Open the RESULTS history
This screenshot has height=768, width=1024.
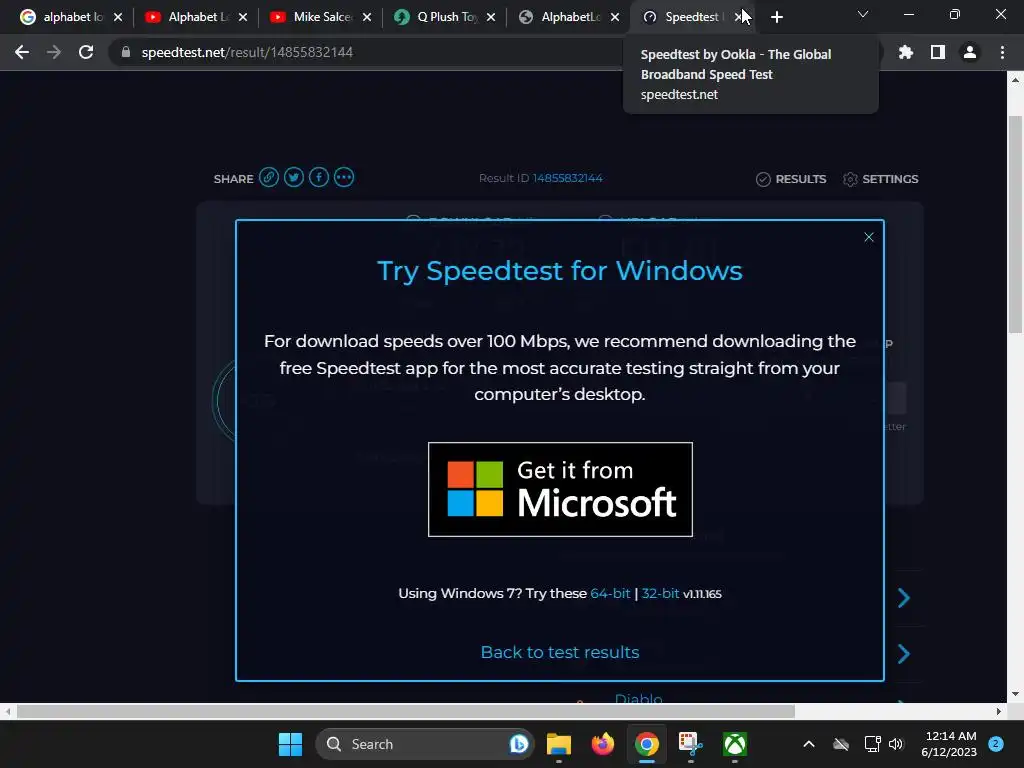tap(791, 179)
